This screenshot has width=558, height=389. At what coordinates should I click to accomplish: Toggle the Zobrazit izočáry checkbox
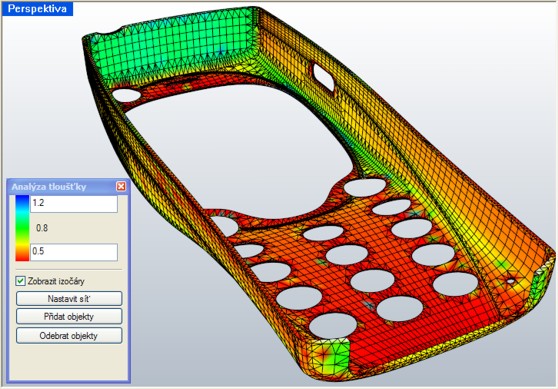tap(20, 281)
